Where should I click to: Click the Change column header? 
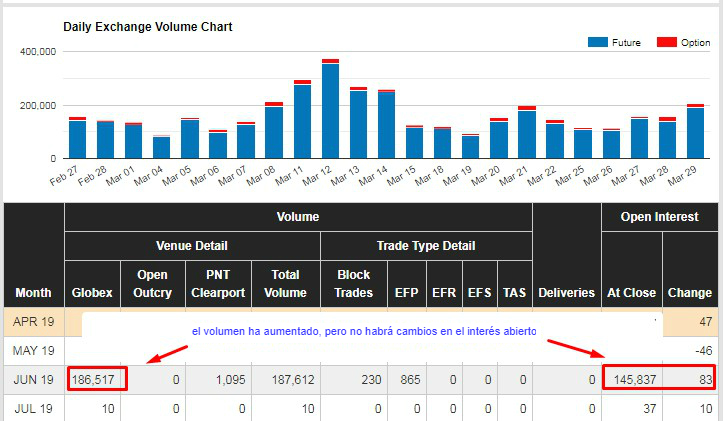(x=690, y=292)
